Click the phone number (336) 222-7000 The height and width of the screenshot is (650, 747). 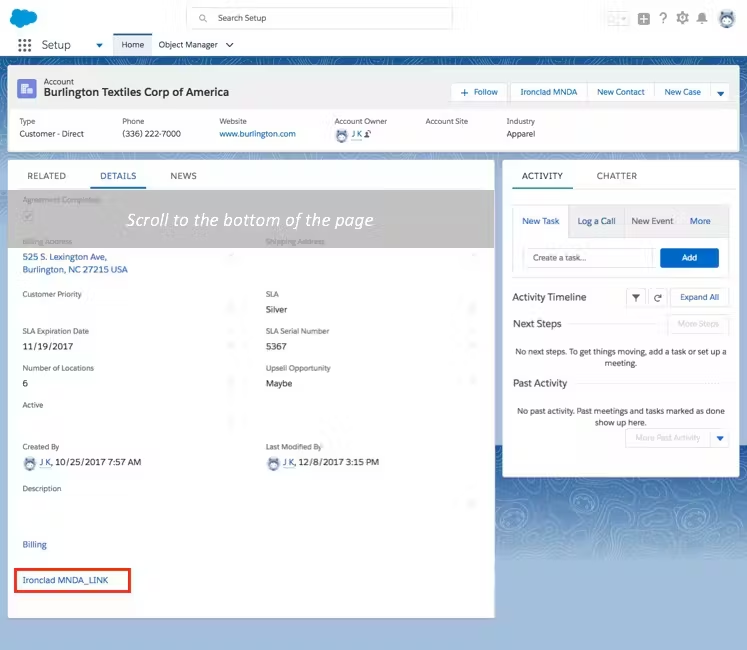[151, 134]
